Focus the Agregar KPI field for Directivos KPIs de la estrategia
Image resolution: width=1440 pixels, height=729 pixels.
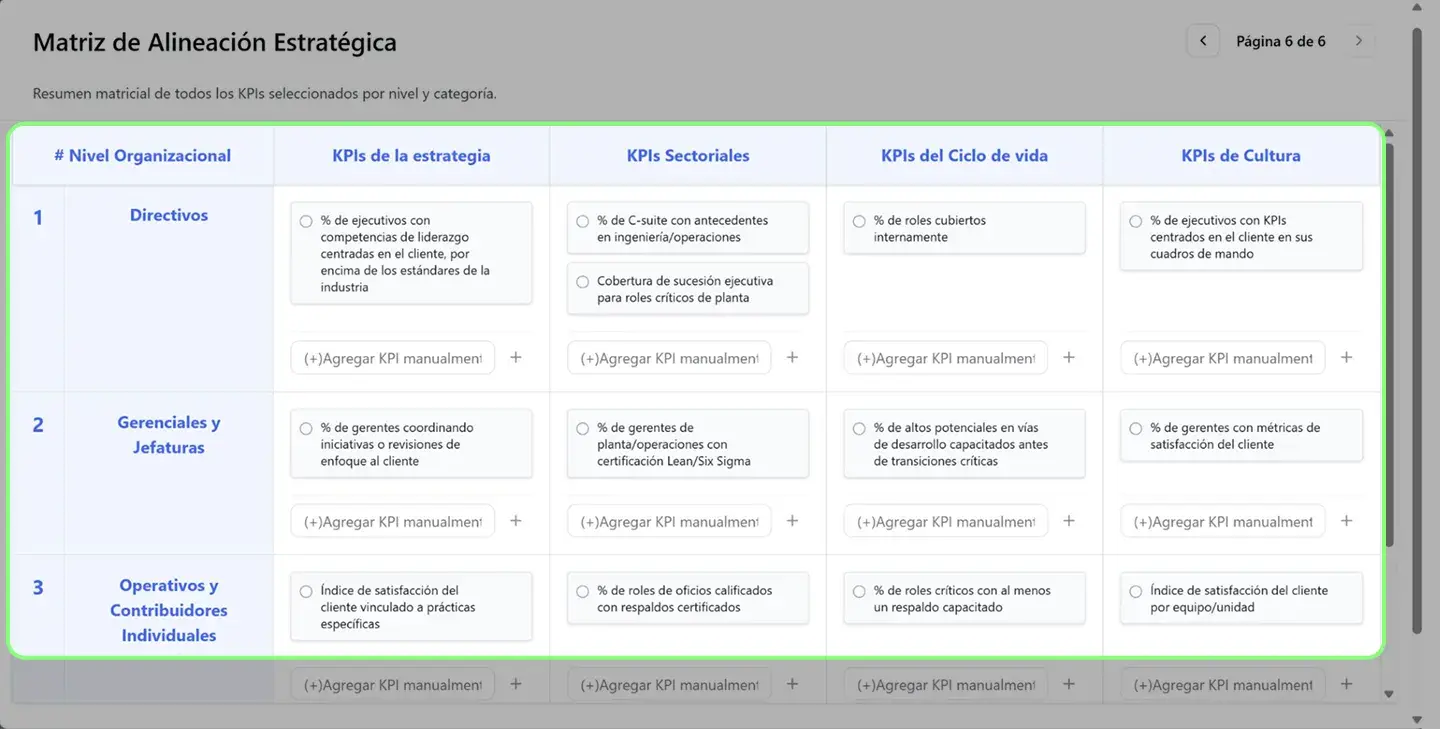393,358
